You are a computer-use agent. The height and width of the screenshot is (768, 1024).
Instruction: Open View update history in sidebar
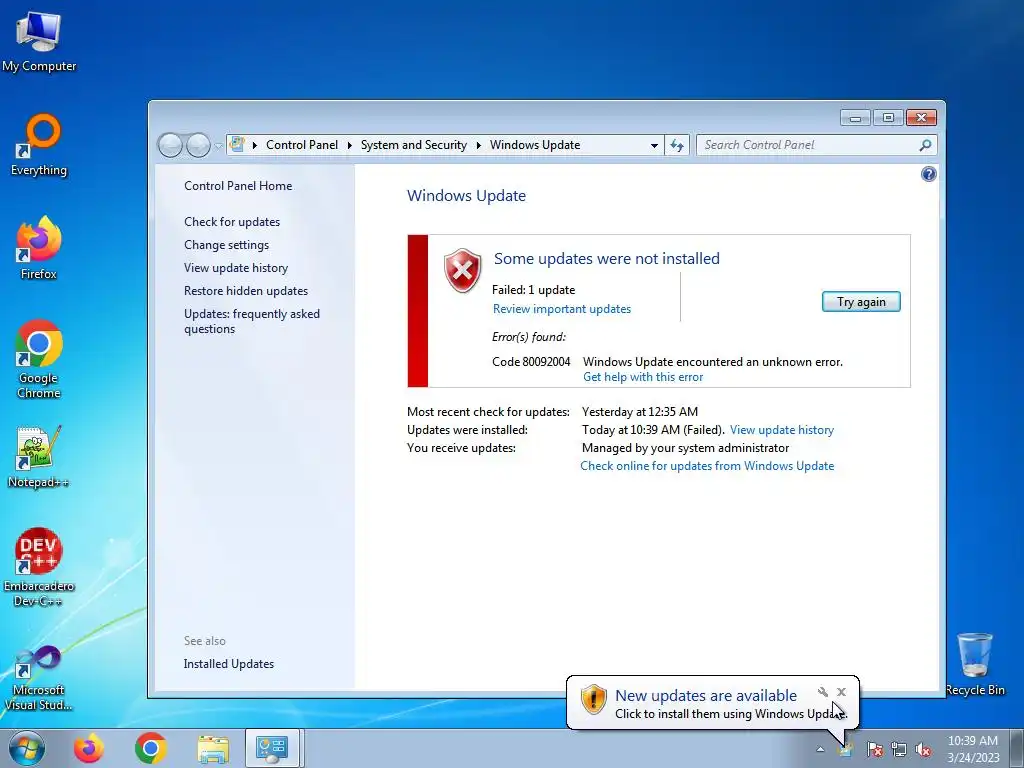[x=236, y=268]
